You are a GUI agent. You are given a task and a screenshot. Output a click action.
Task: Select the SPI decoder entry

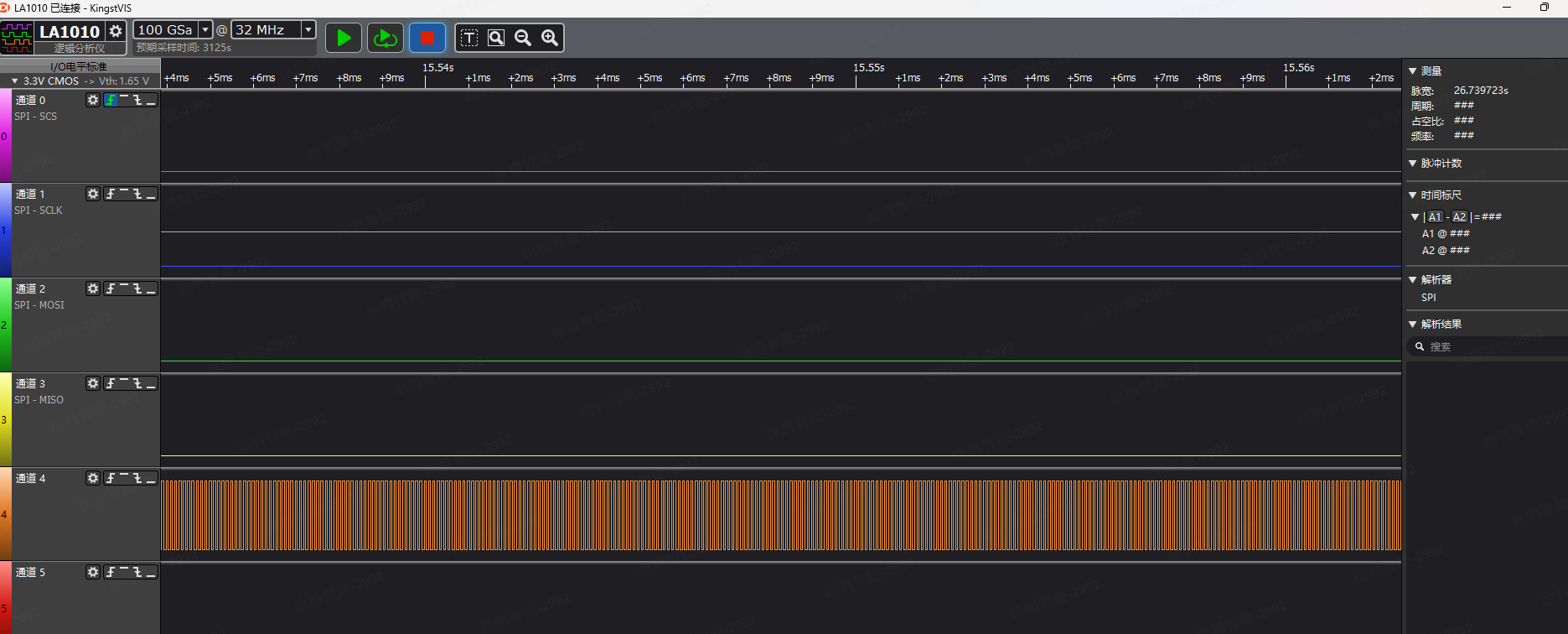coord(1429,298)
